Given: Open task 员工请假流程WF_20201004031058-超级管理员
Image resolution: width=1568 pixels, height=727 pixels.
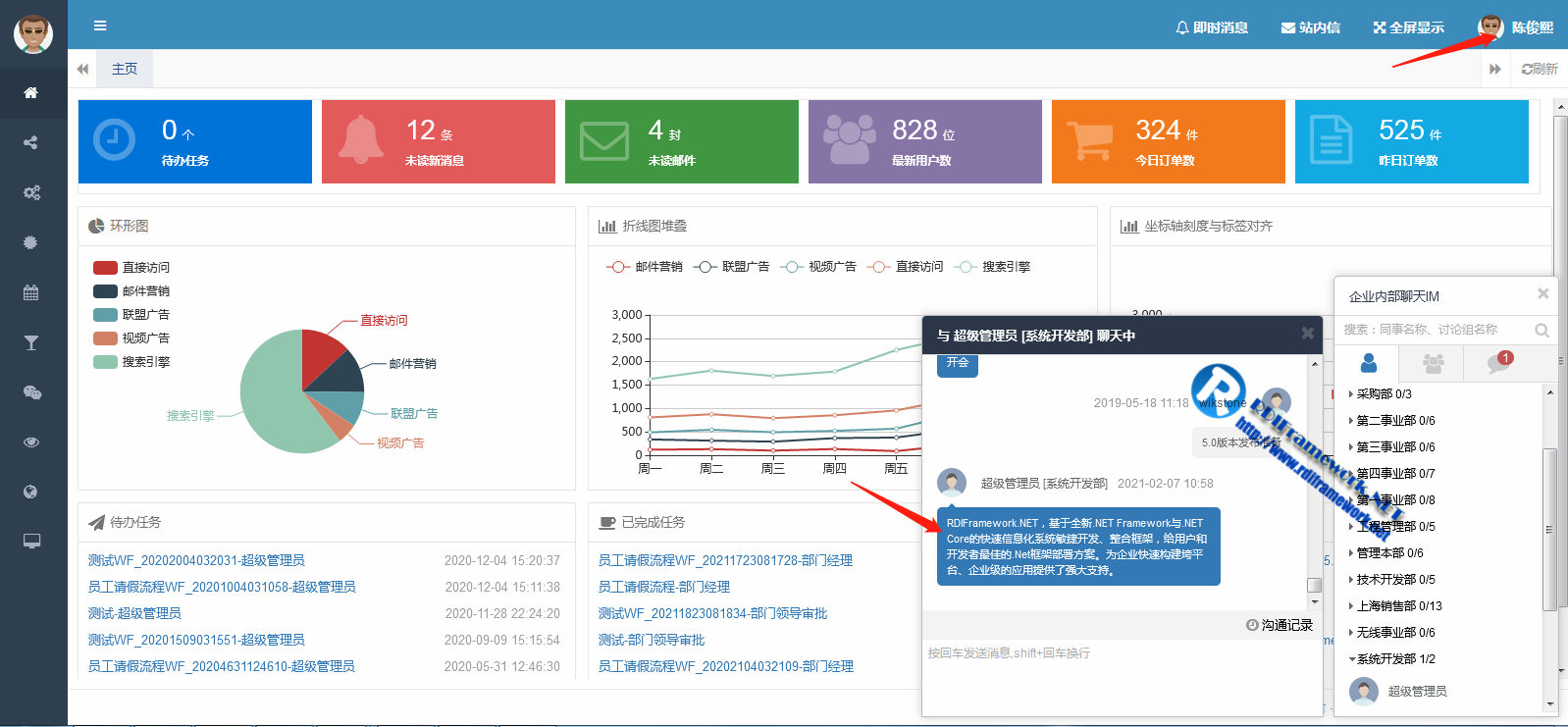Looking at the screenshot, I should pyautogui.click(x=222, y=587).
